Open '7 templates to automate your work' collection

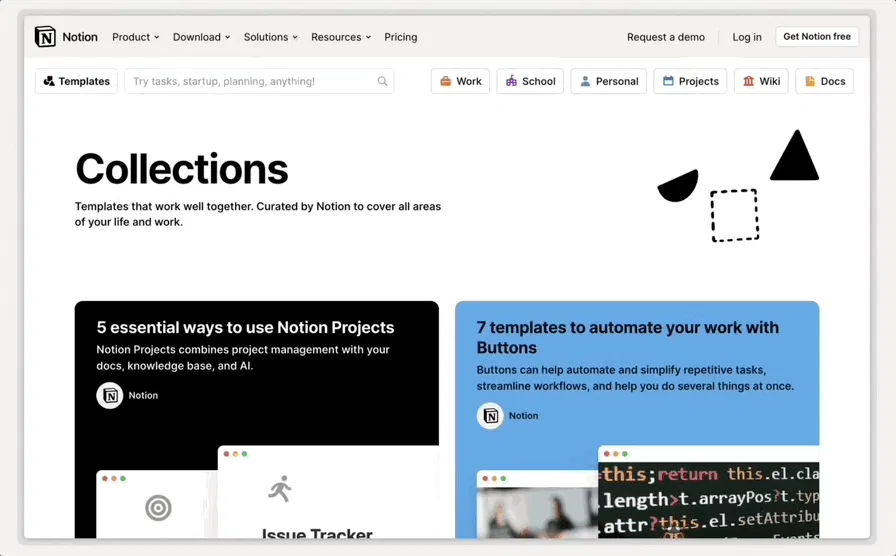tap(627, 337)
